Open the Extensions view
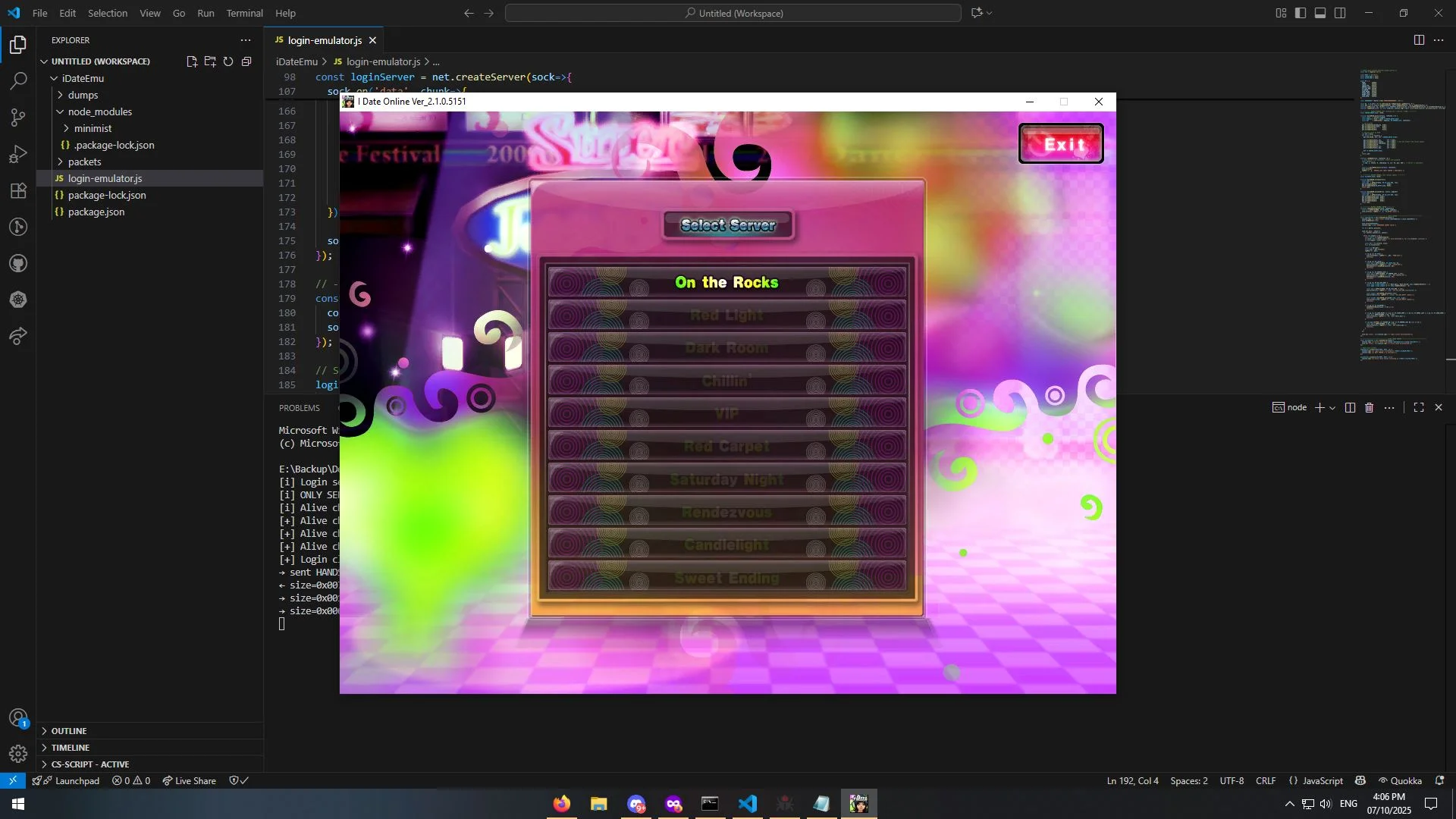 [18, 190]
